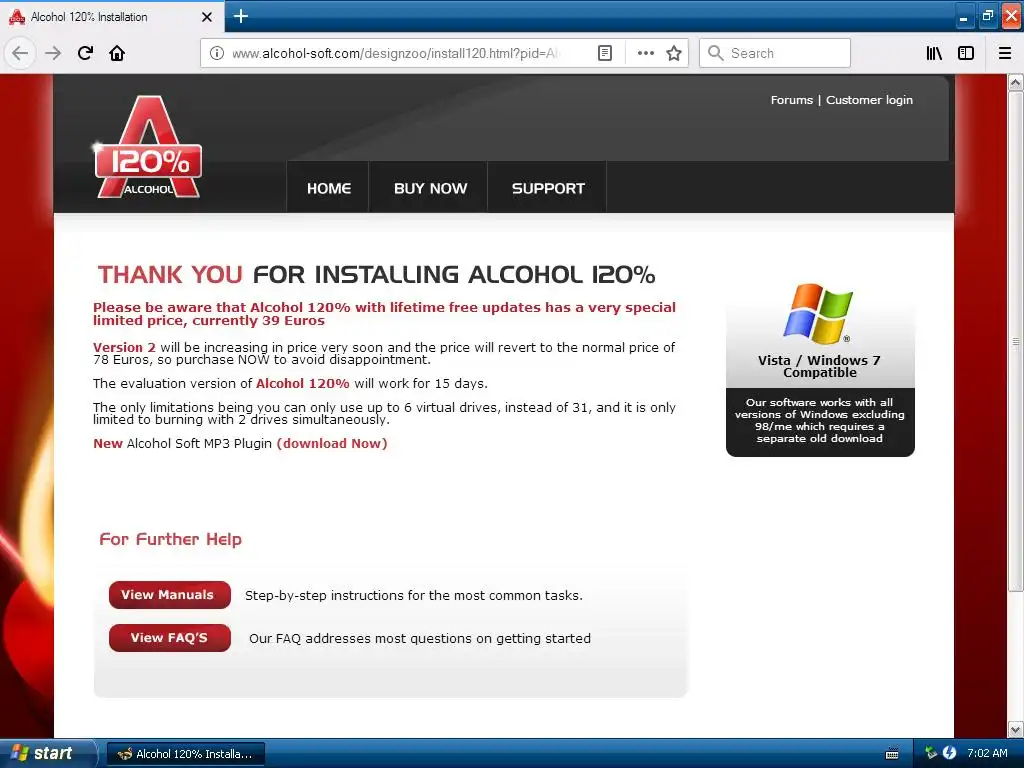The height and width of the screenshot is (768, 1024).
Task: Click the on-screen keyboard tray icon
Action: [891, 754]
